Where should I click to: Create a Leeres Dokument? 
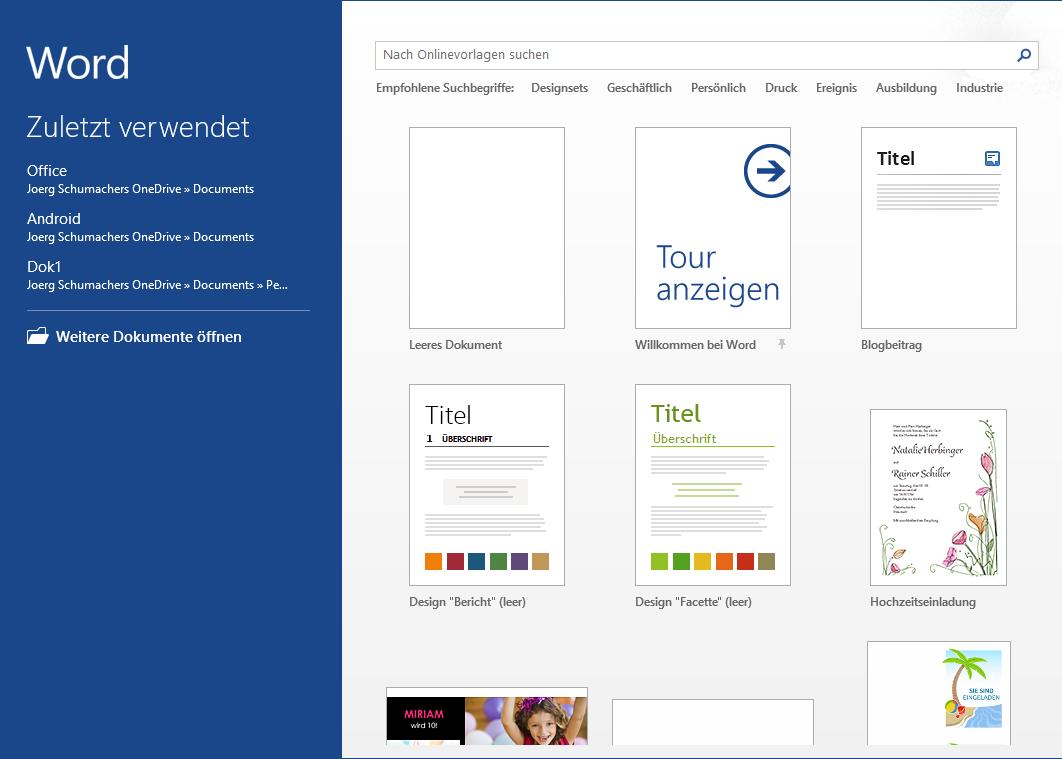pyautogui.click(x=487, y=228)
